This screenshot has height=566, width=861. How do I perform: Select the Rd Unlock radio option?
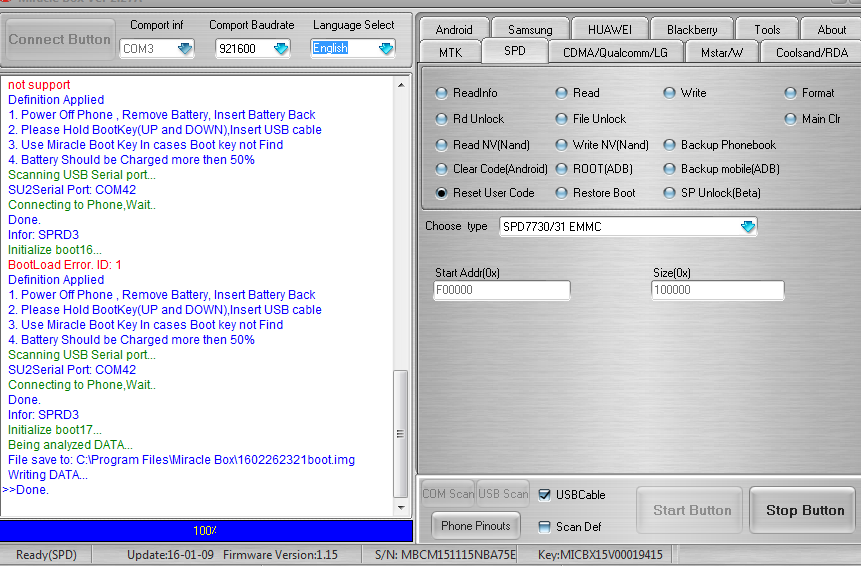pos(441,119)
